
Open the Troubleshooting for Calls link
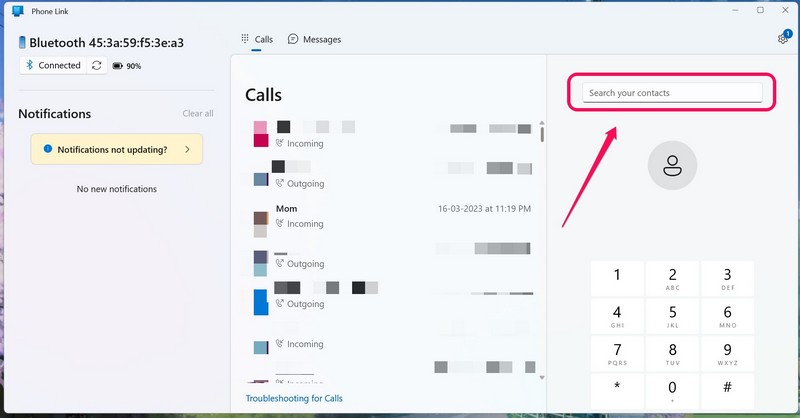[x=294, y=398]
